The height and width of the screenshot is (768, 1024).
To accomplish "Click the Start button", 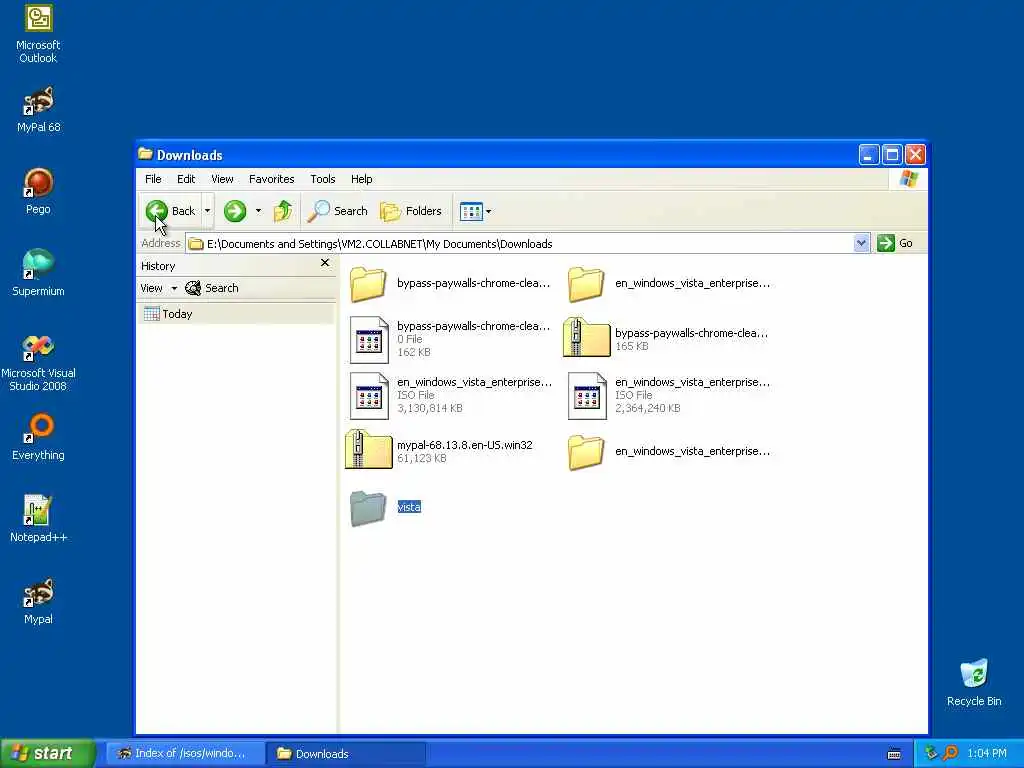I will click(48, 754).
